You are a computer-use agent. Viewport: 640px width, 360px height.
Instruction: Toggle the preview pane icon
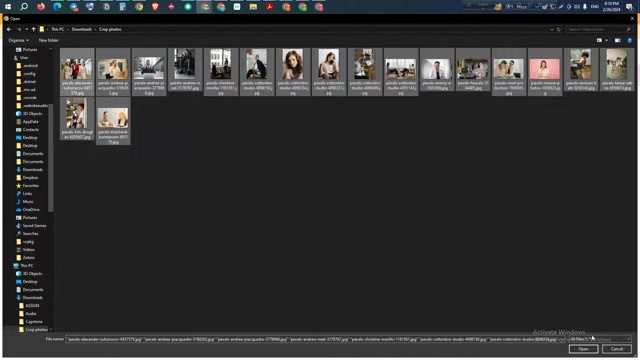(x=618, y=40)
